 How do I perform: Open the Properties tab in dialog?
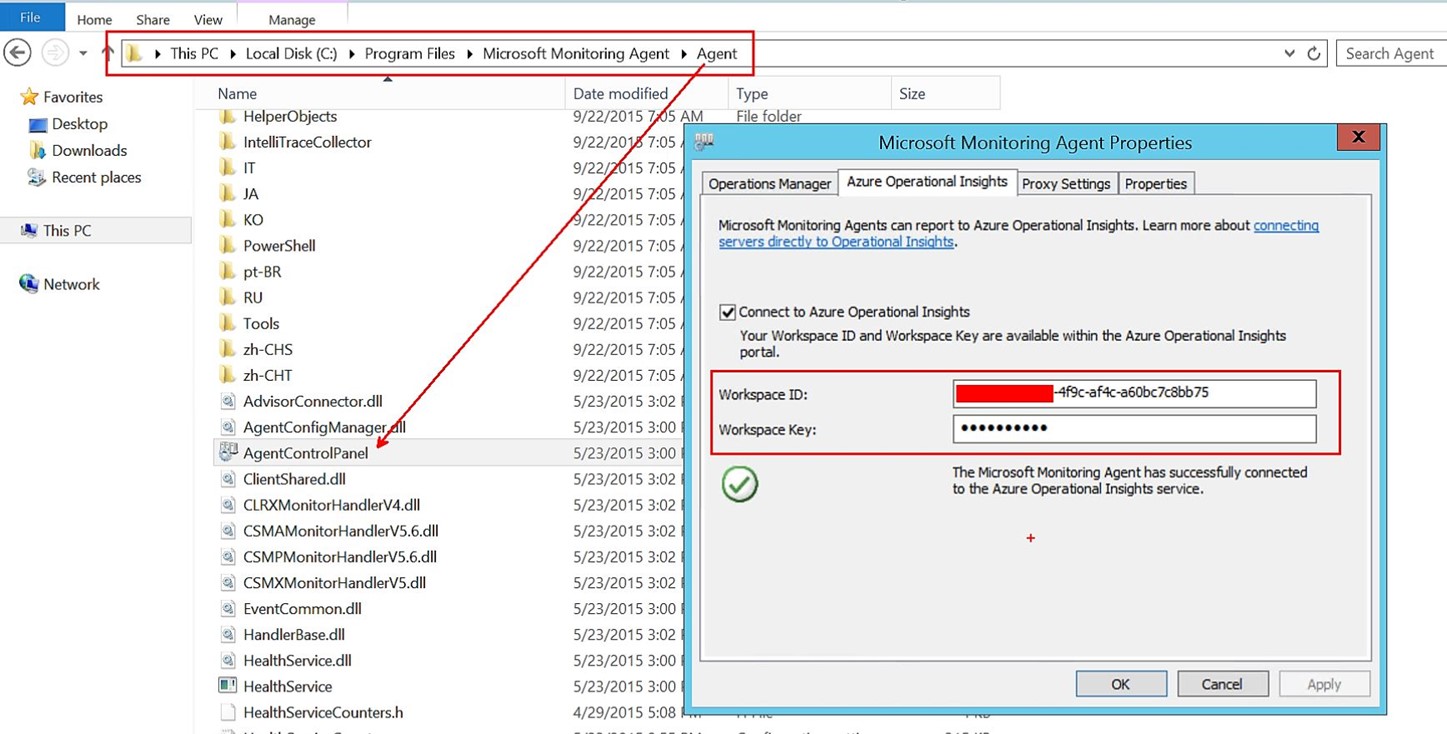1156,184
